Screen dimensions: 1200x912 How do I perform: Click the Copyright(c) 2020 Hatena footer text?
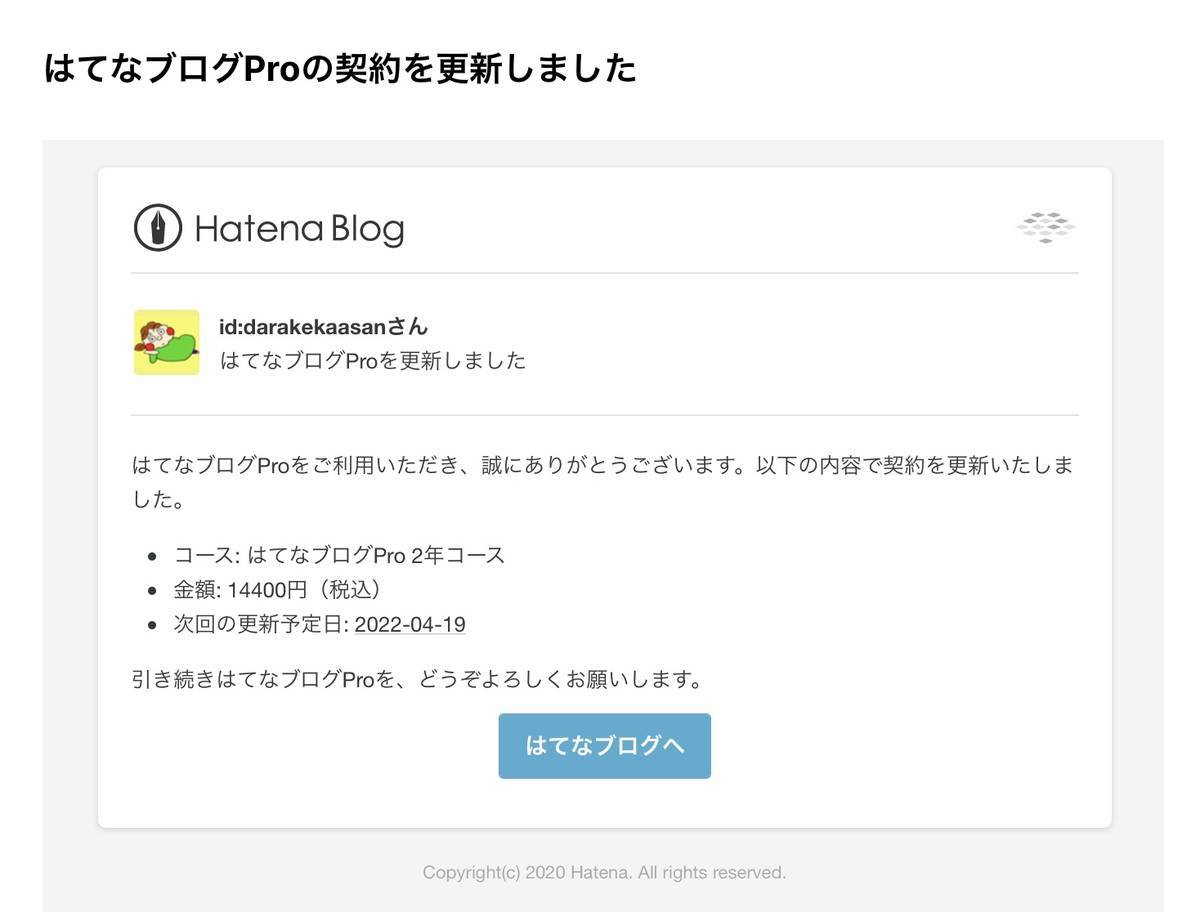[604, 873]
